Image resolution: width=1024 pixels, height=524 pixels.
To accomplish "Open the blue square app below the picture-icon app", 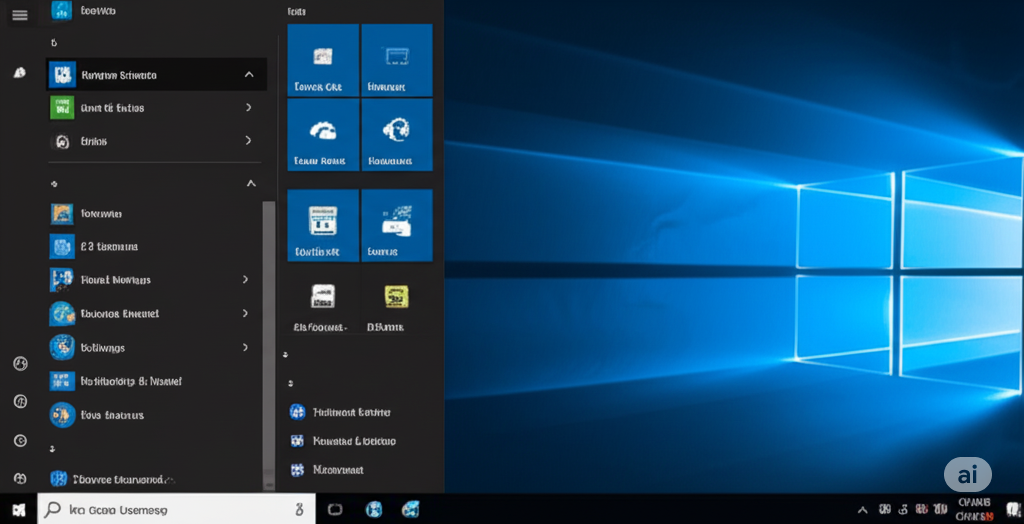I will (x=62, y=247).
